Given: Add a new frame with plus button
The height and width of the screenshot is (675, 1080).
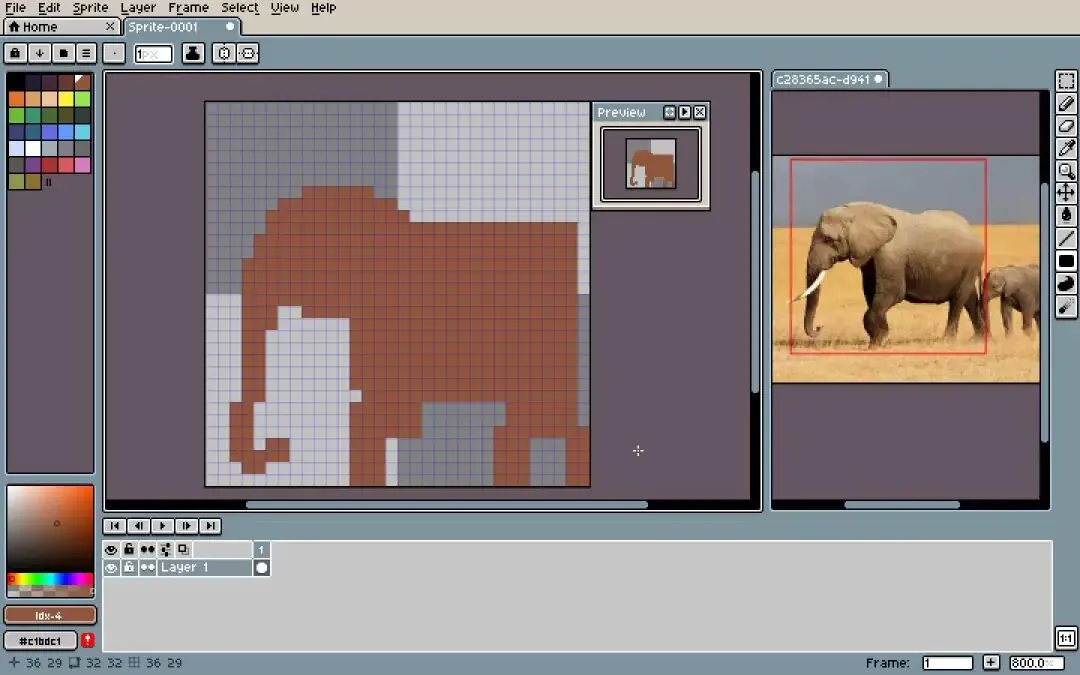Looking at the screenshot, I should [990, 663].
